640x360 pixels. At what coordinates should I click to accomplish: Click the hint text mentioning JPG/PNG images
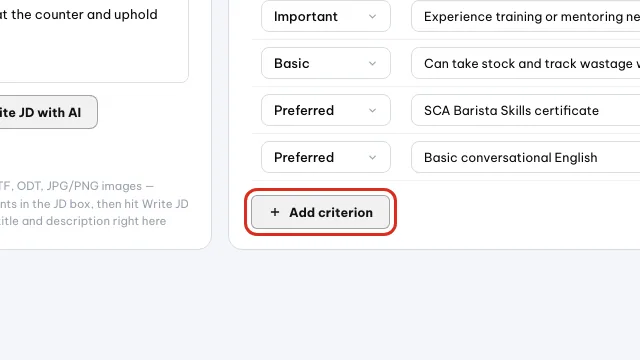(77, 186)
